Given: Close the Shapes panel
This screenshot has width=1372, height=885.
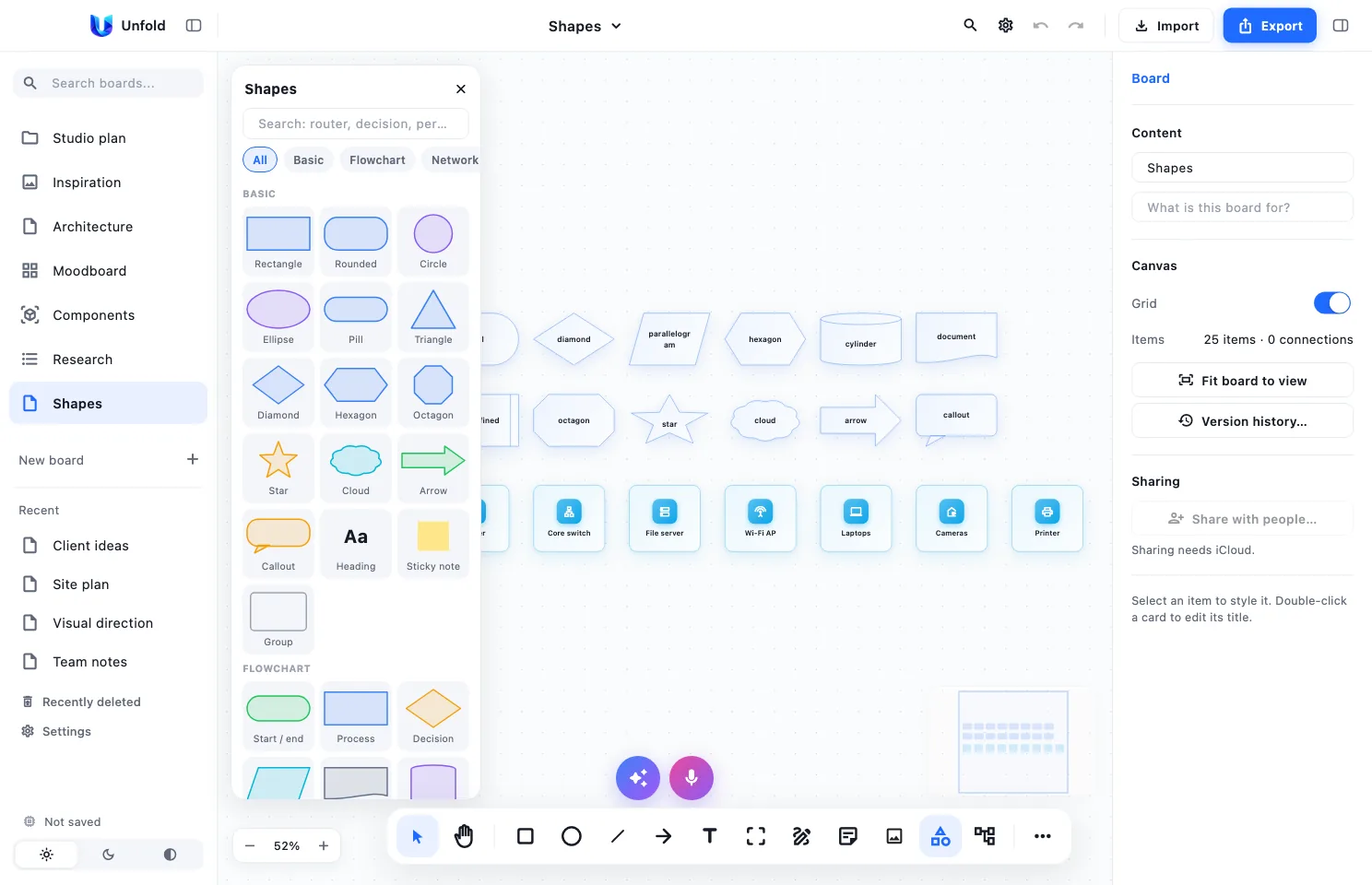Looking at the screenshot, I should click(461, 89).
